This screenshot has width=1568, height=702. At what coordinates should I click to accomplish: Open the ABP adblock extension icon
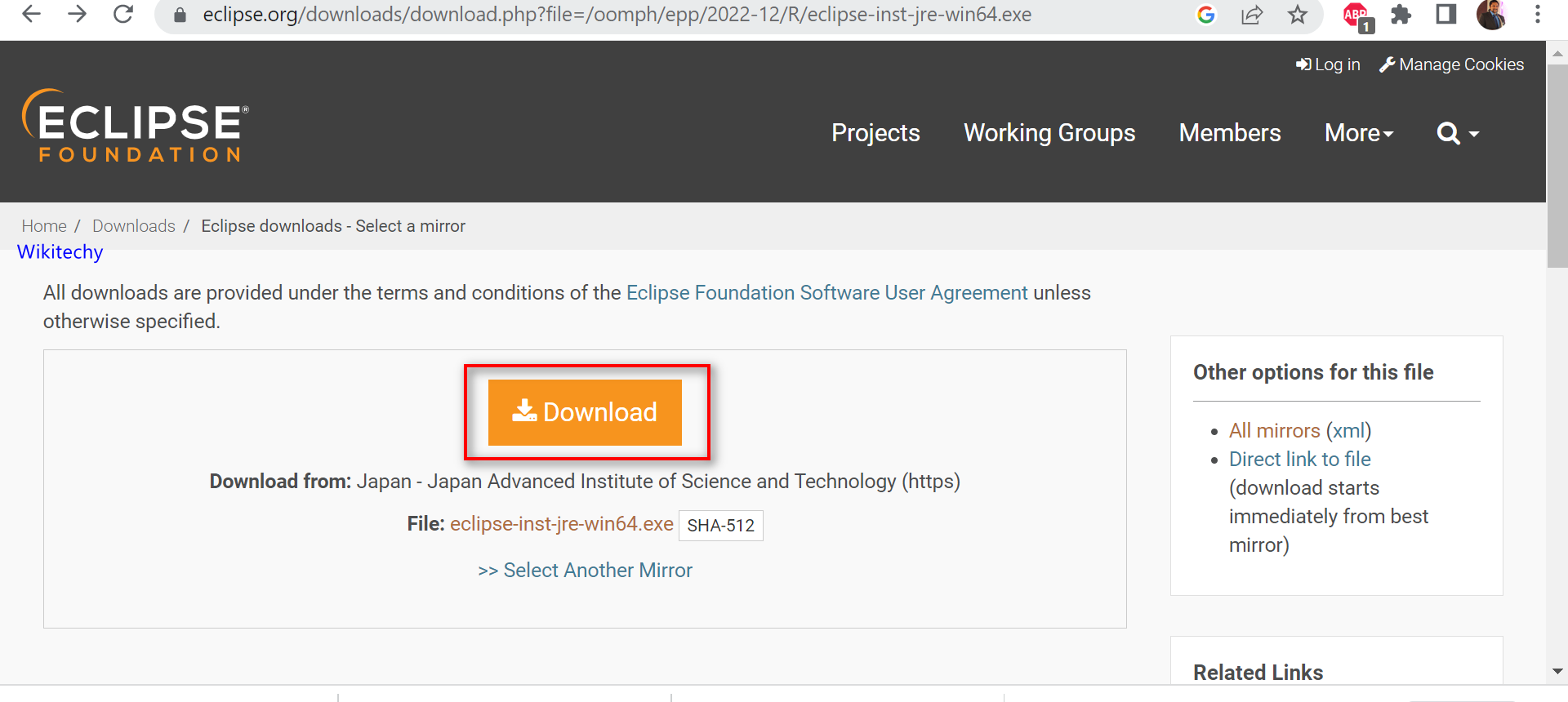pos(1356,15)
